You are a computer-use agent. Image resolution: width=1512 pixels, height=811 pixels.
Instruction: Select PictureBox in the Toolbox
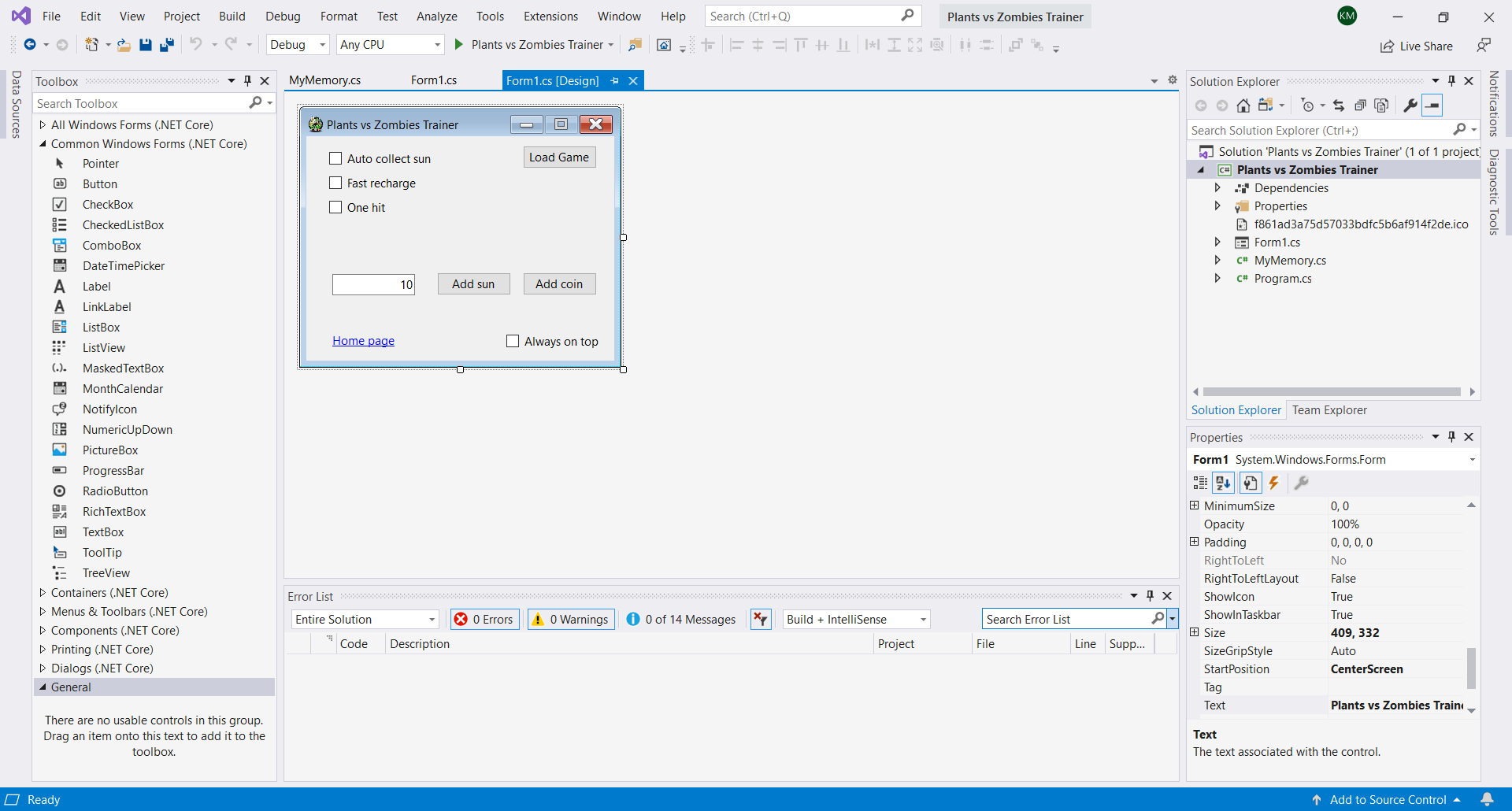110,450
